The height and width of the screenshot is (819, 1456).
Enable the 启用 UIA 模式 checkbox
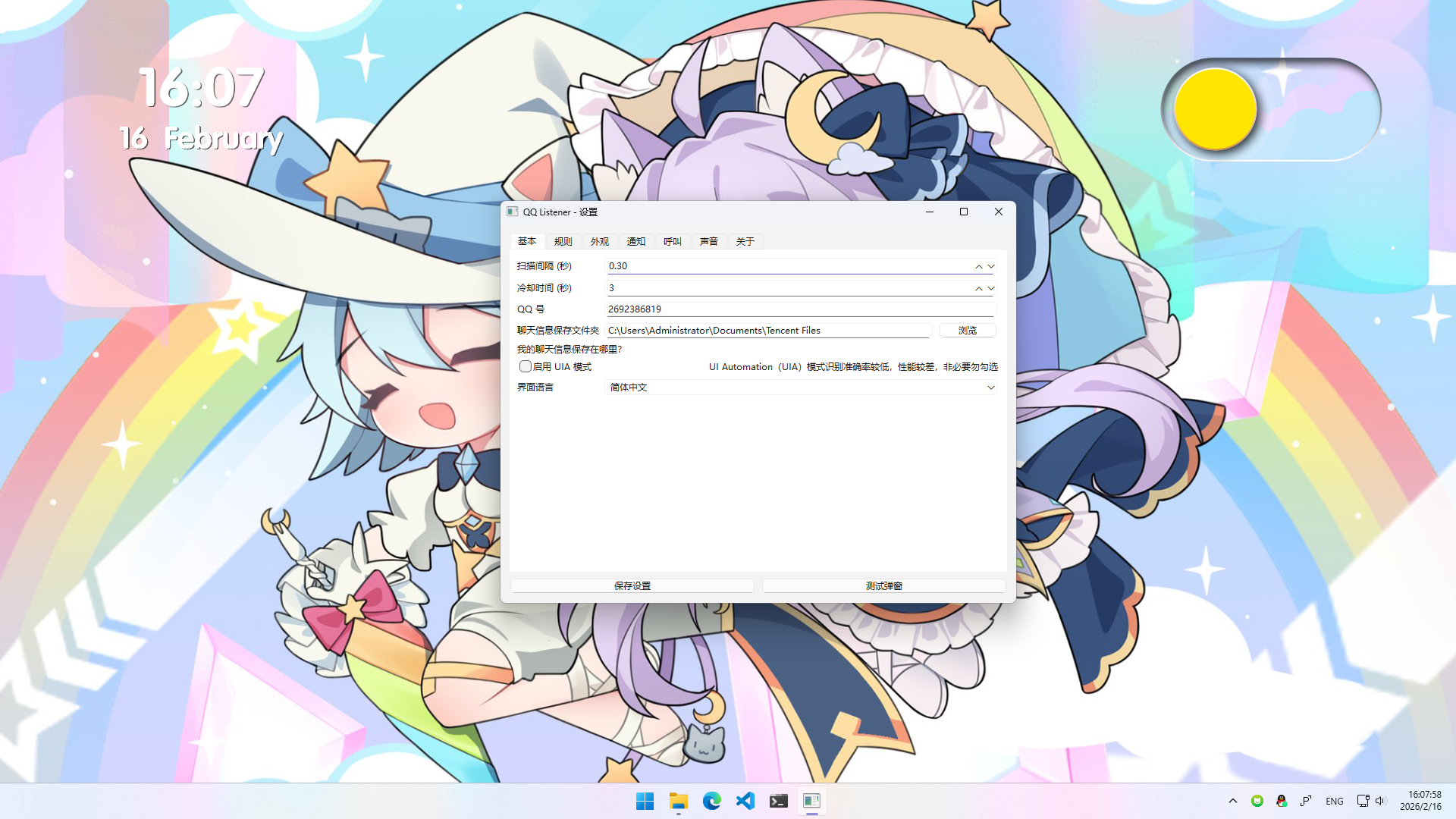pyautogui.click(x=525, y=366)
